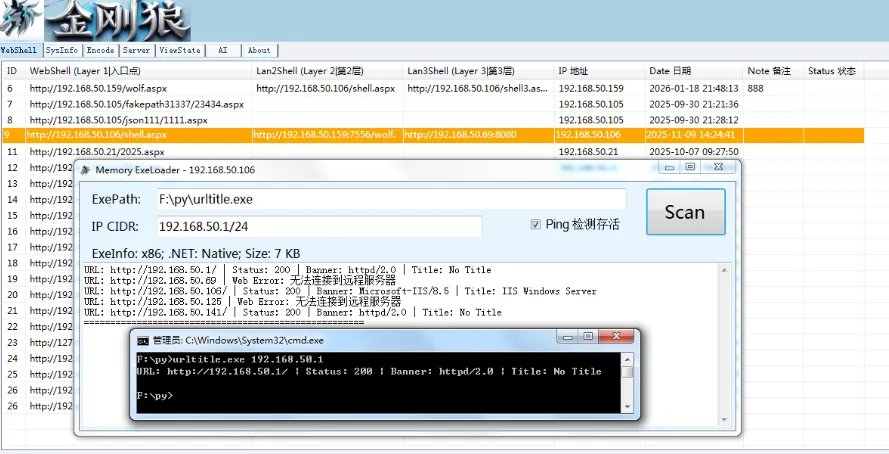Sort by the ID column header
The height and width of the screenshot is (454, 889).
[x=14, y=71]
